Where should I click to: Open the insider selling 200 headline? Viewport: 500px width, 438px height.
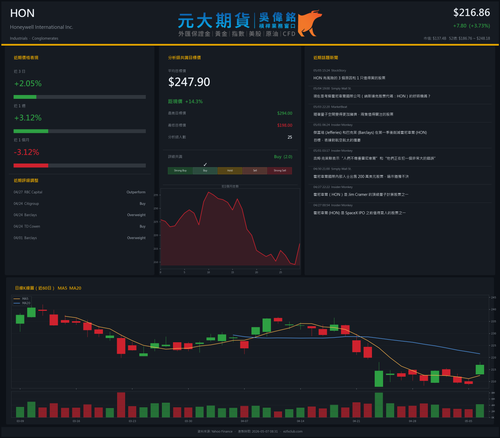coord(361,176)
